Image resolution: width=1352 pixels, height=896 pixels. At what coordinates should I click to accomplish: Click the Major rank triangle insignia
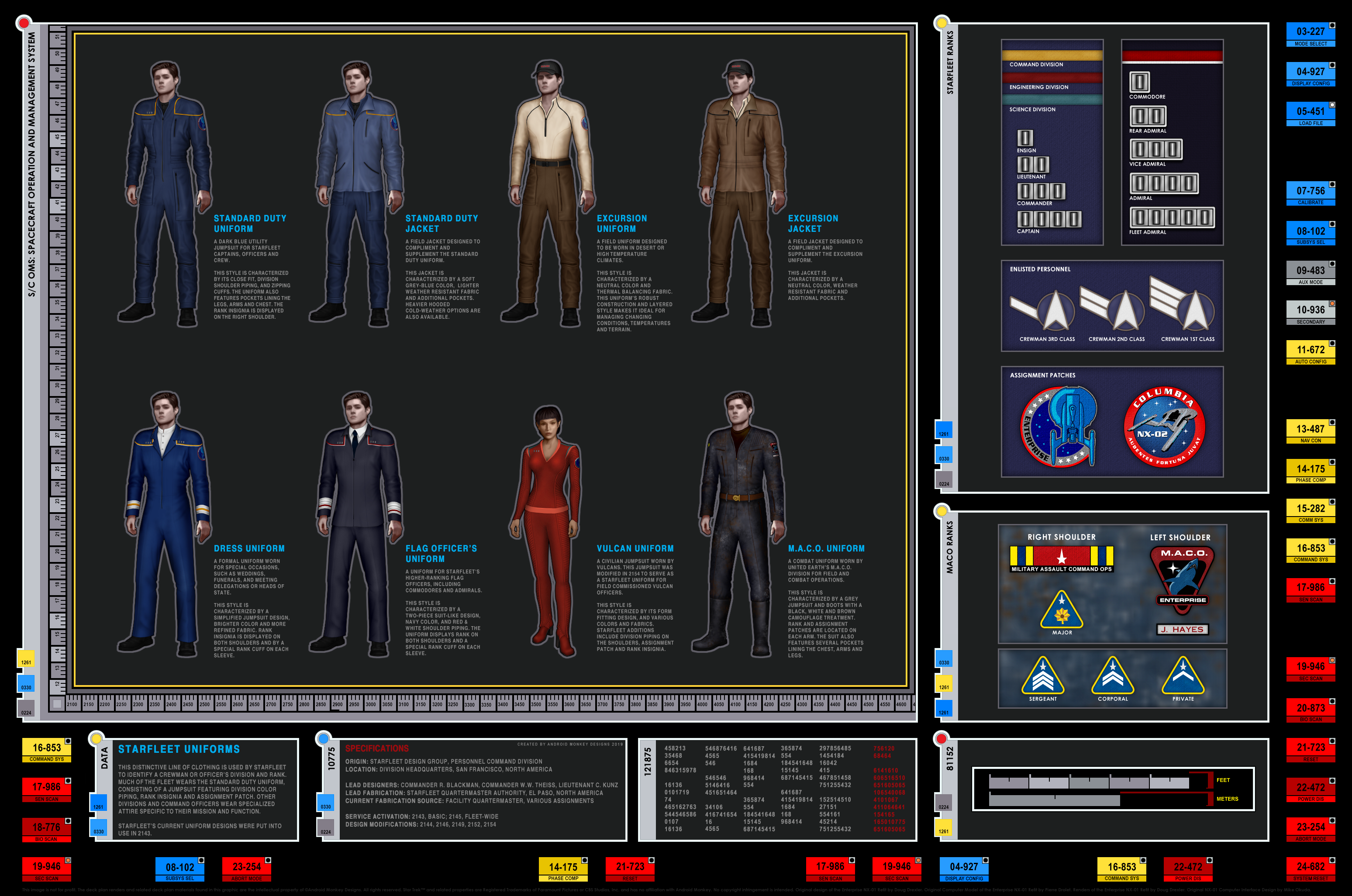[x=1062, y=610]
